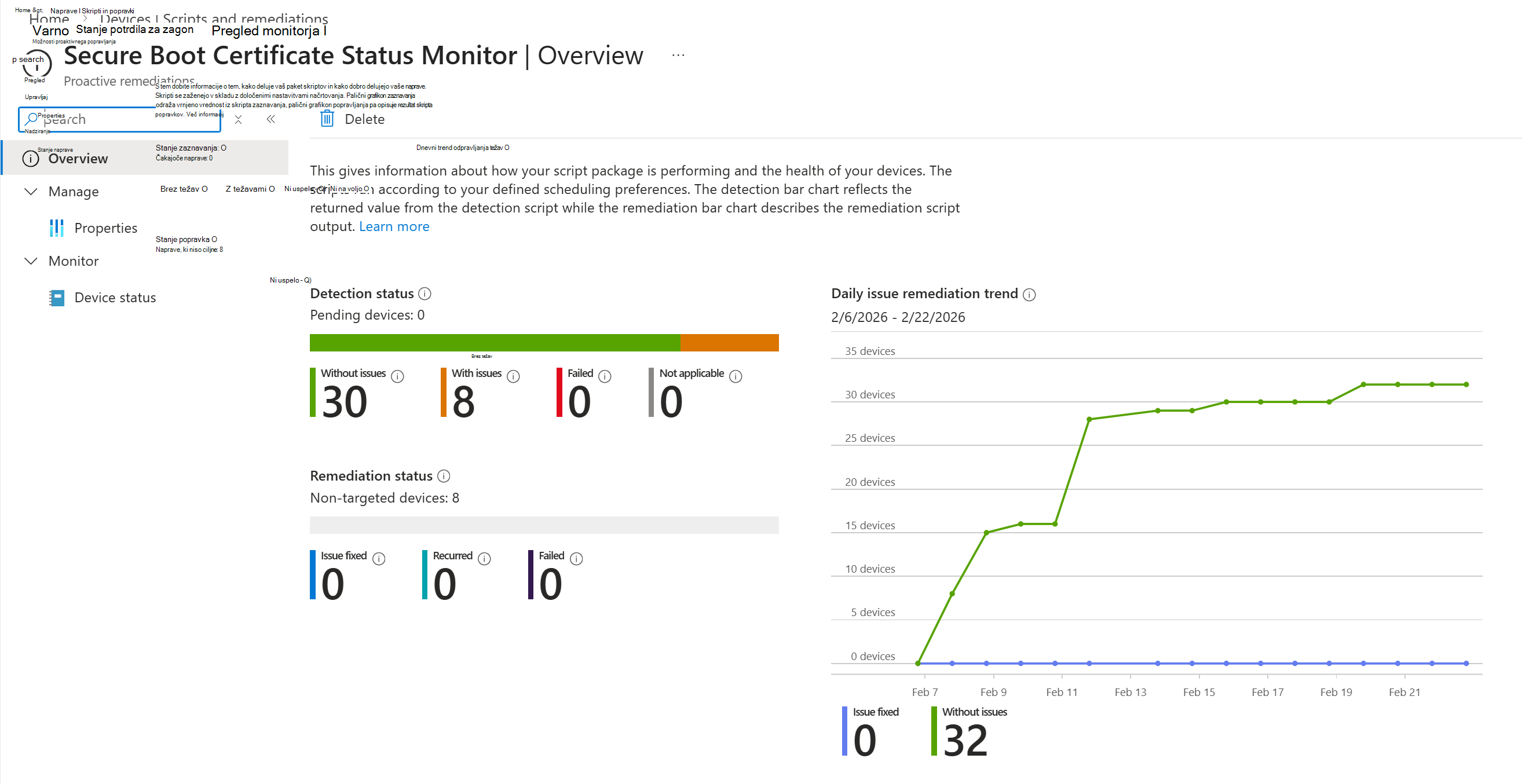
Task: Open Without issues info icon
Action: [398, 376]
